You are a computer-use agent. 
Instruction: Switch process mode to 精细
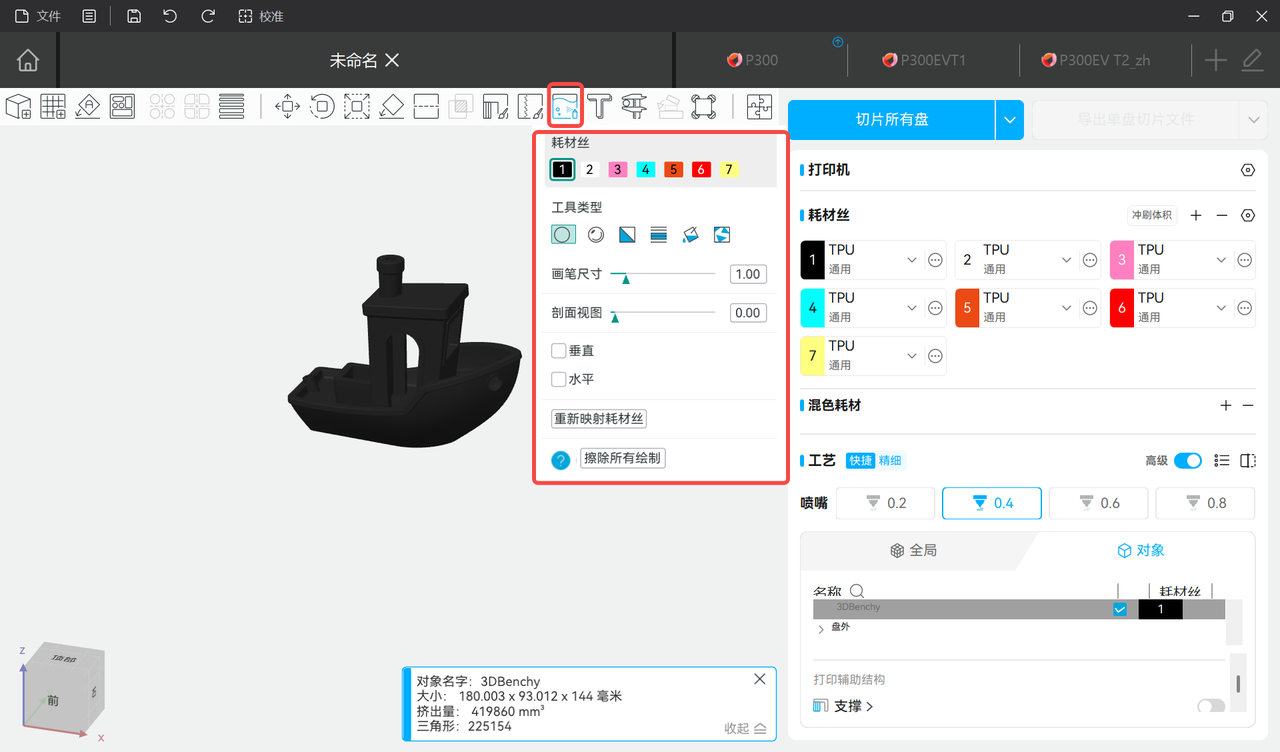[x=890, y=461]
